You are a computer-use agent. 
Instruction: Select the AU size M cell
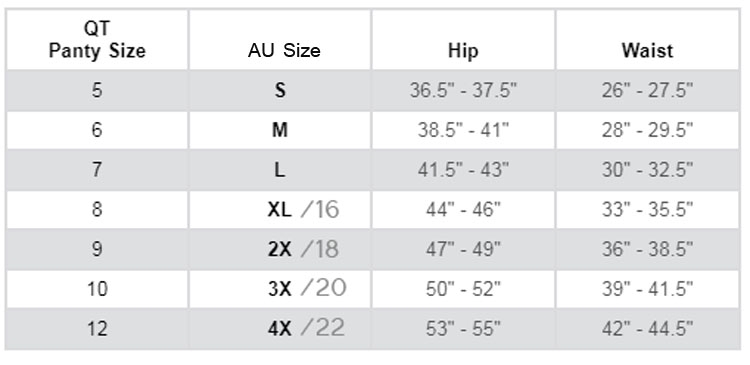coord(280,130)
